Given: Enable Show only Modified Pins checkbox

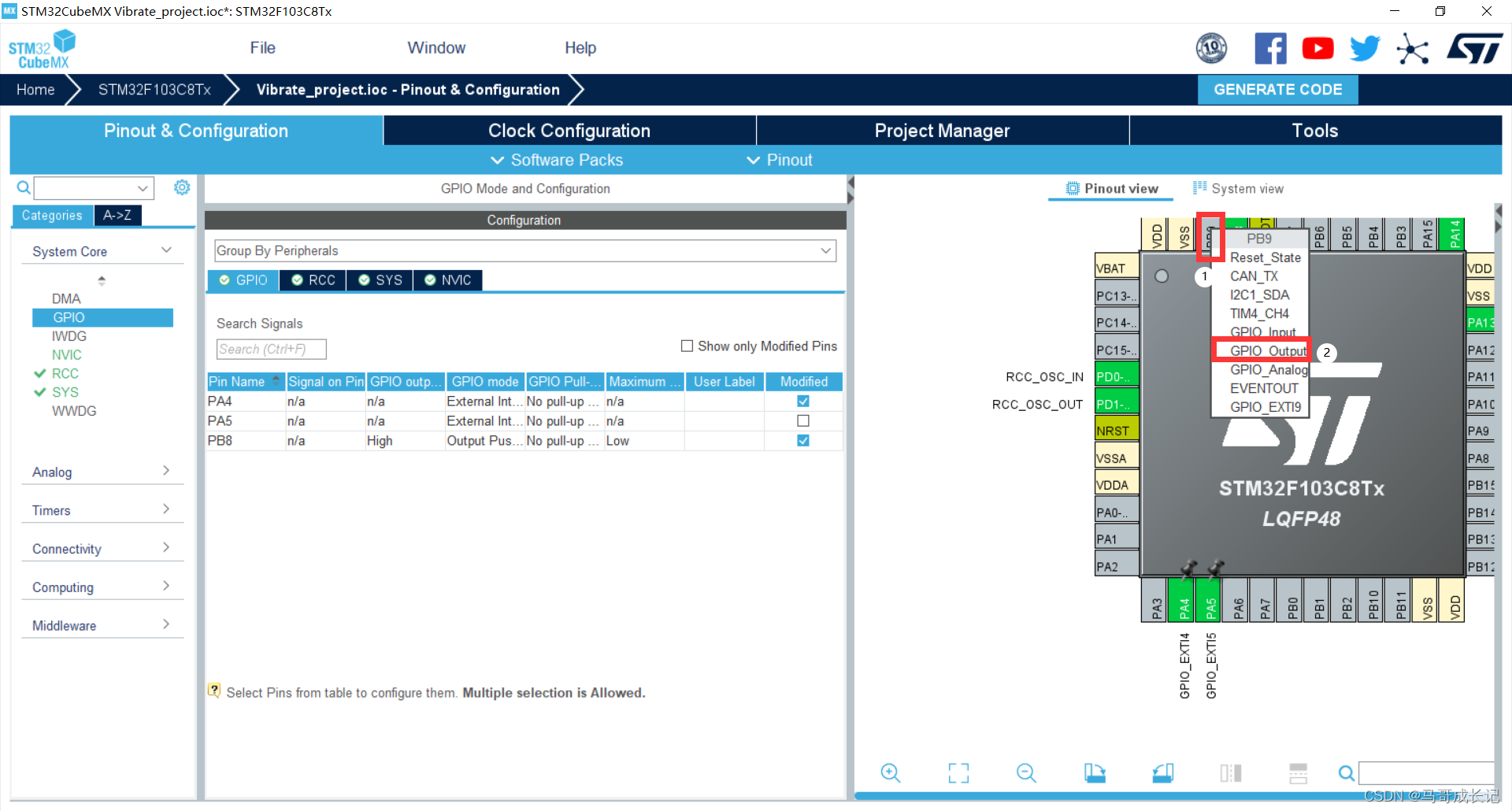Looking at the screenshot, I should pyautogui.click(x=687, y=346).
